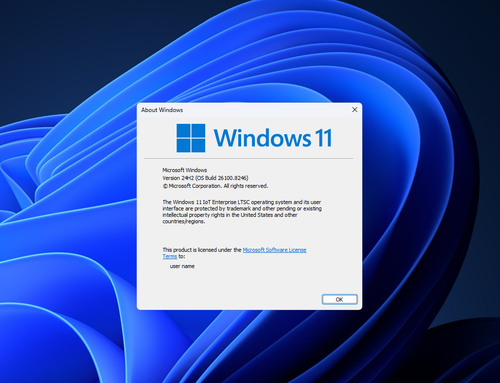The width and height of the screenshot is (500, 383).
Task: Click the 'Version 24H2 (OS Build' line
Action: tap(205, 178)
